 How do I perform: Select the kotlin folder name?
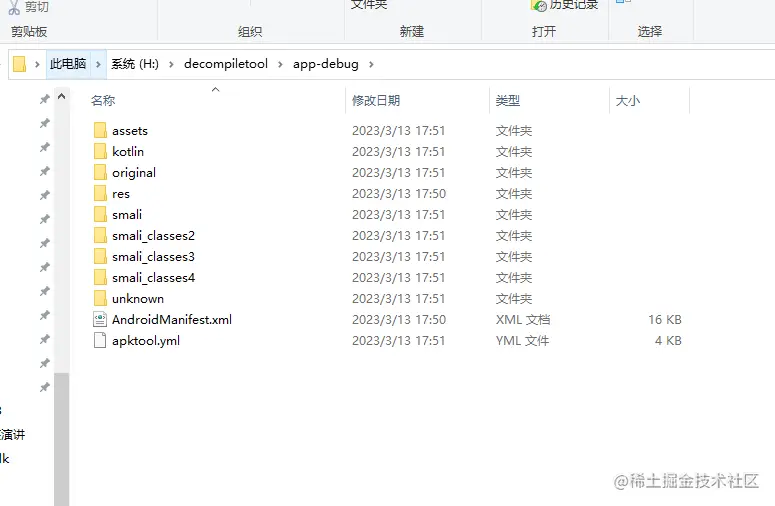click(128, 152)
